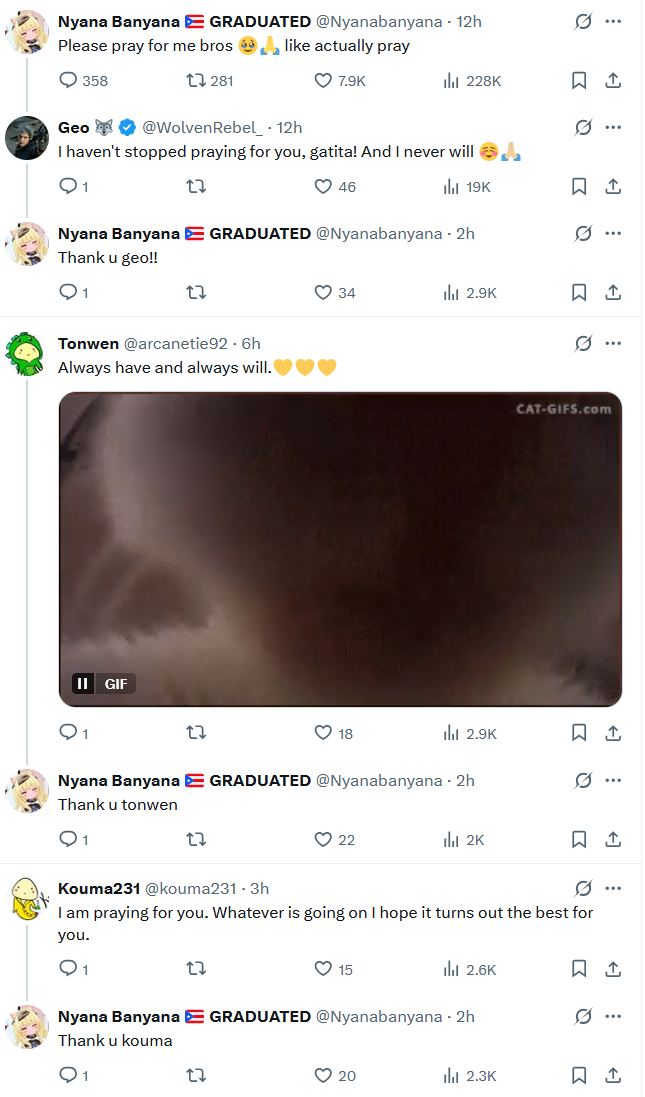Repost the "Thank u kouma" reply

196,1075
